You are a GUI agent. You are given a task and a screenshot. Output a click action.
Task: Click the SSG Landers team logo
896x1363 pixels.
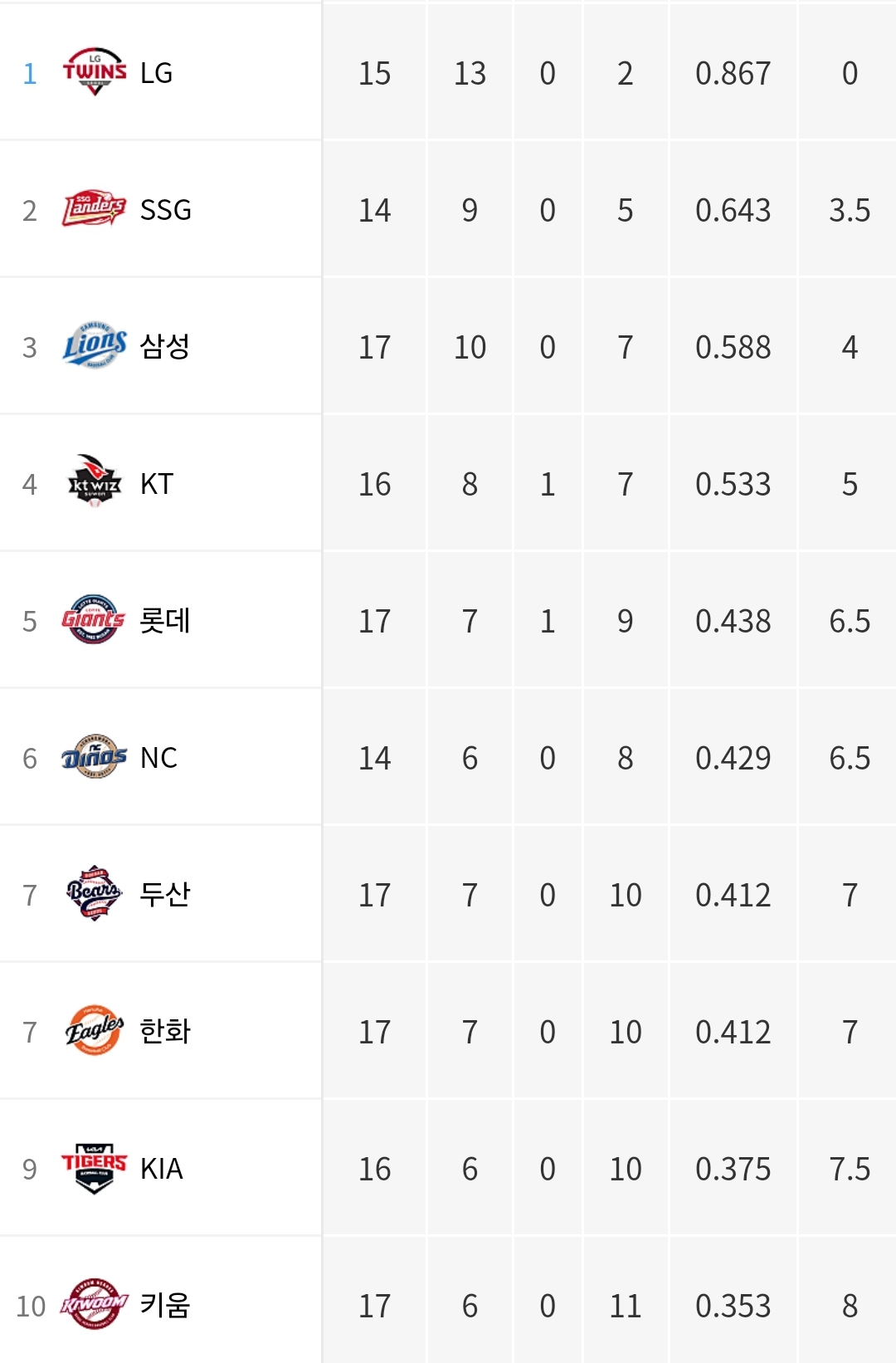[95, 209]
